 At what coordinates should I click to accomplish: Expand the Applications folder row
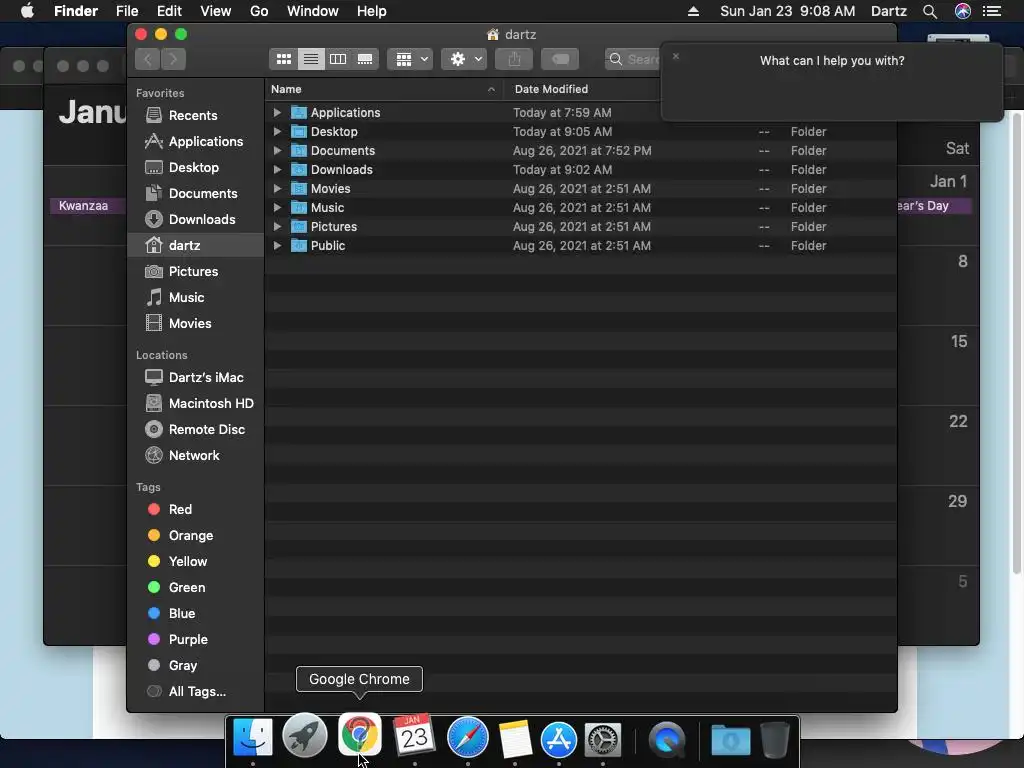(x=277, y=113)
